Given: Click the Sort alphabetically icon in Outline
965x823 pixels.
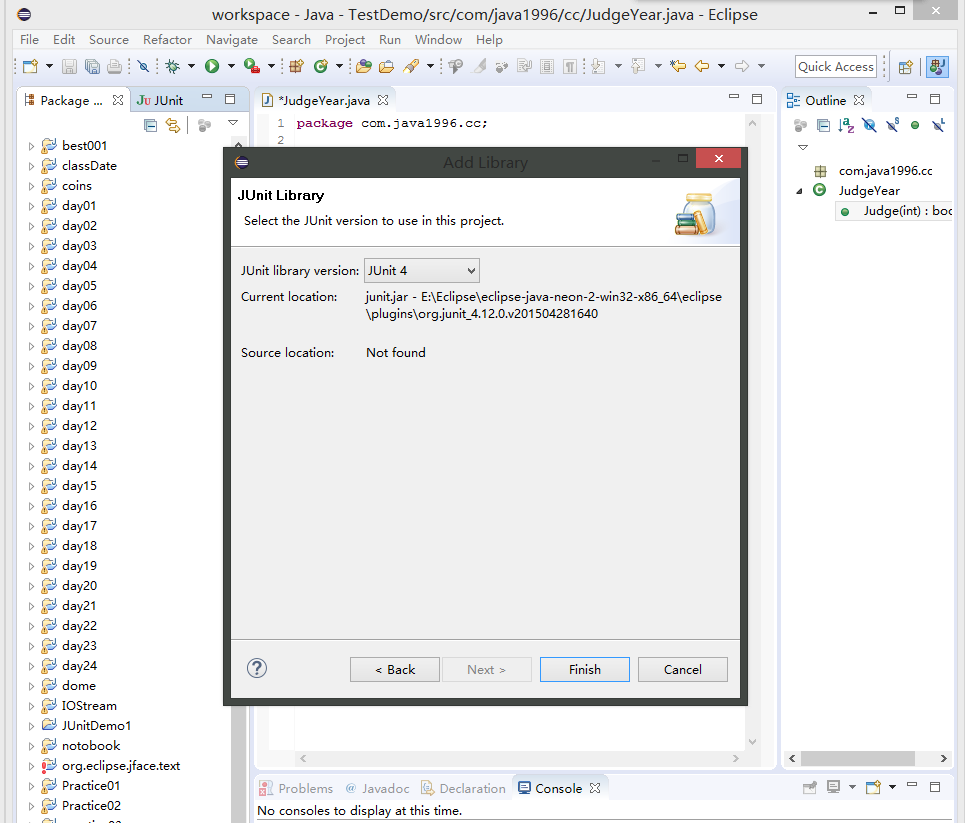Looking at the screenshot, I should click(846, 125).
